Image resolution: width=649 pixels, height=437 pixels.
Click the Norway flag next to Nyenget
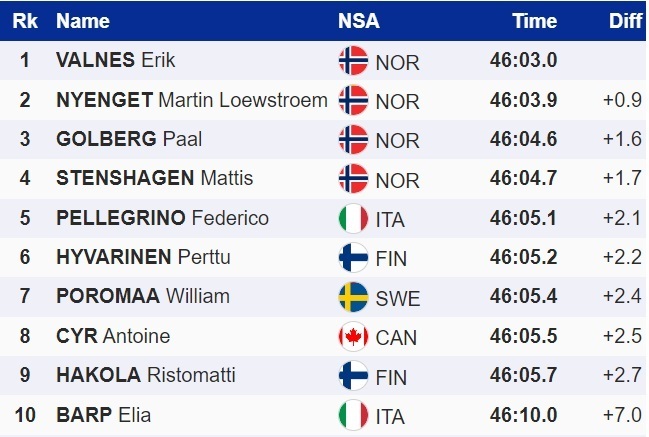(353, 100)
